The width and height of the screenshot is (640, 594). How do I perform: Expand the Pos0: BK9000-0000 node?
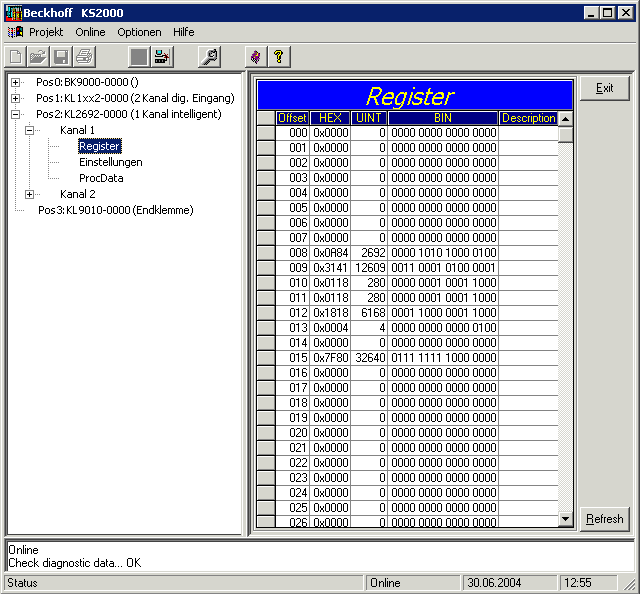16,82
